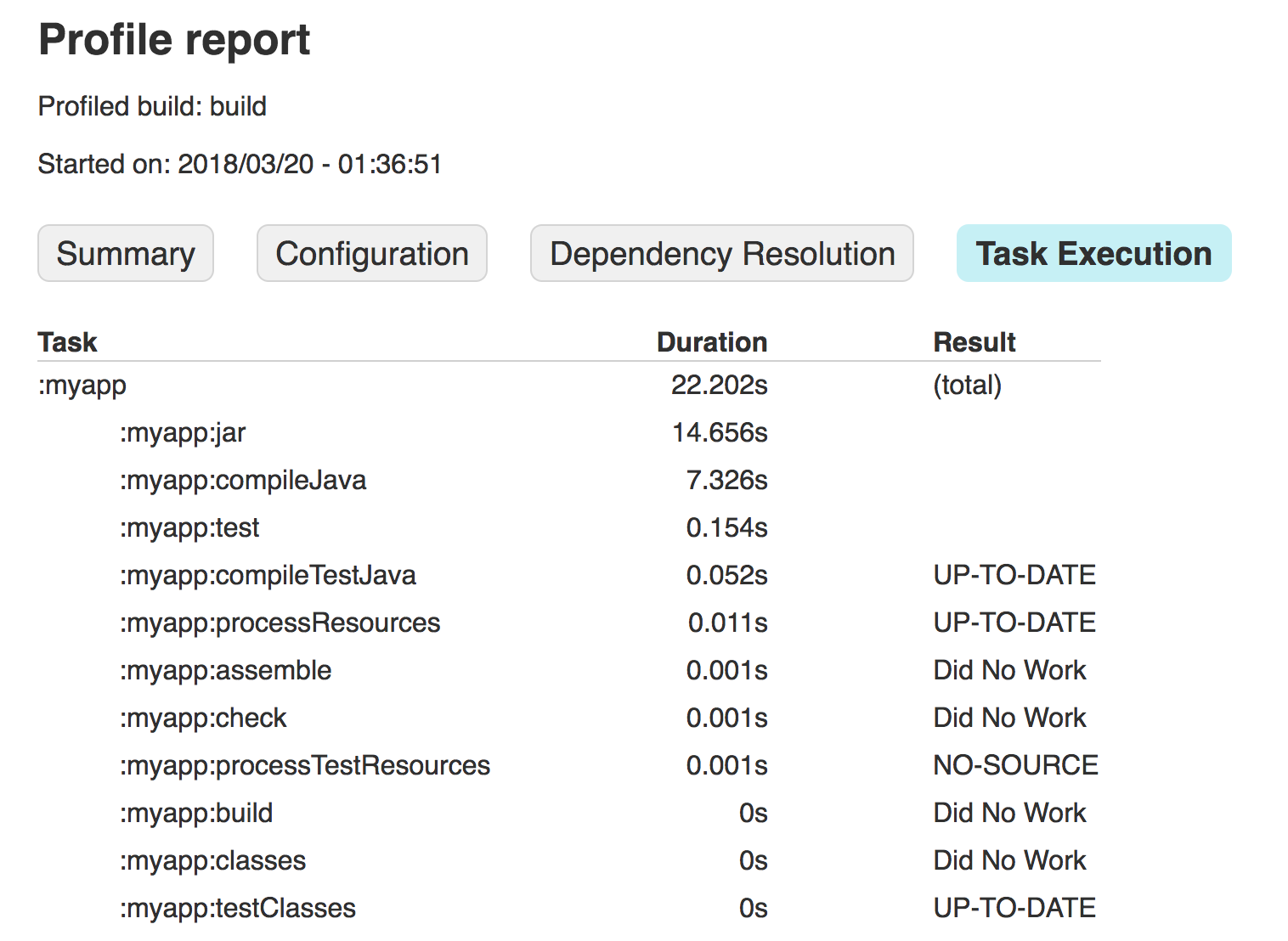Click the 22.202s total duration
The height and width of the screenshot is (941, 1288).
[720, 385]
